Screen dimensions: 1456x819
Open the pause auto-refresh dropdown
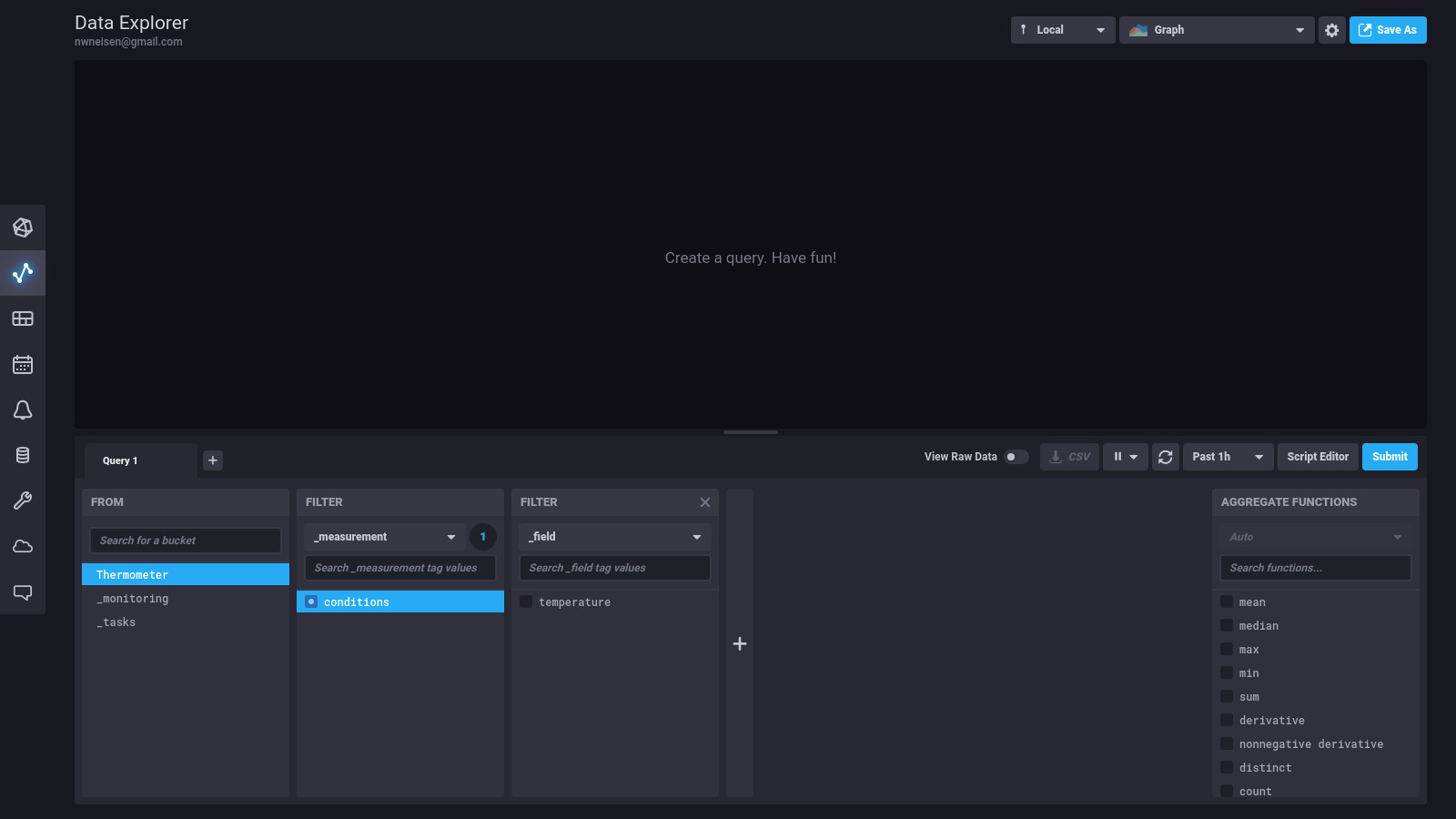point(1126,457)
